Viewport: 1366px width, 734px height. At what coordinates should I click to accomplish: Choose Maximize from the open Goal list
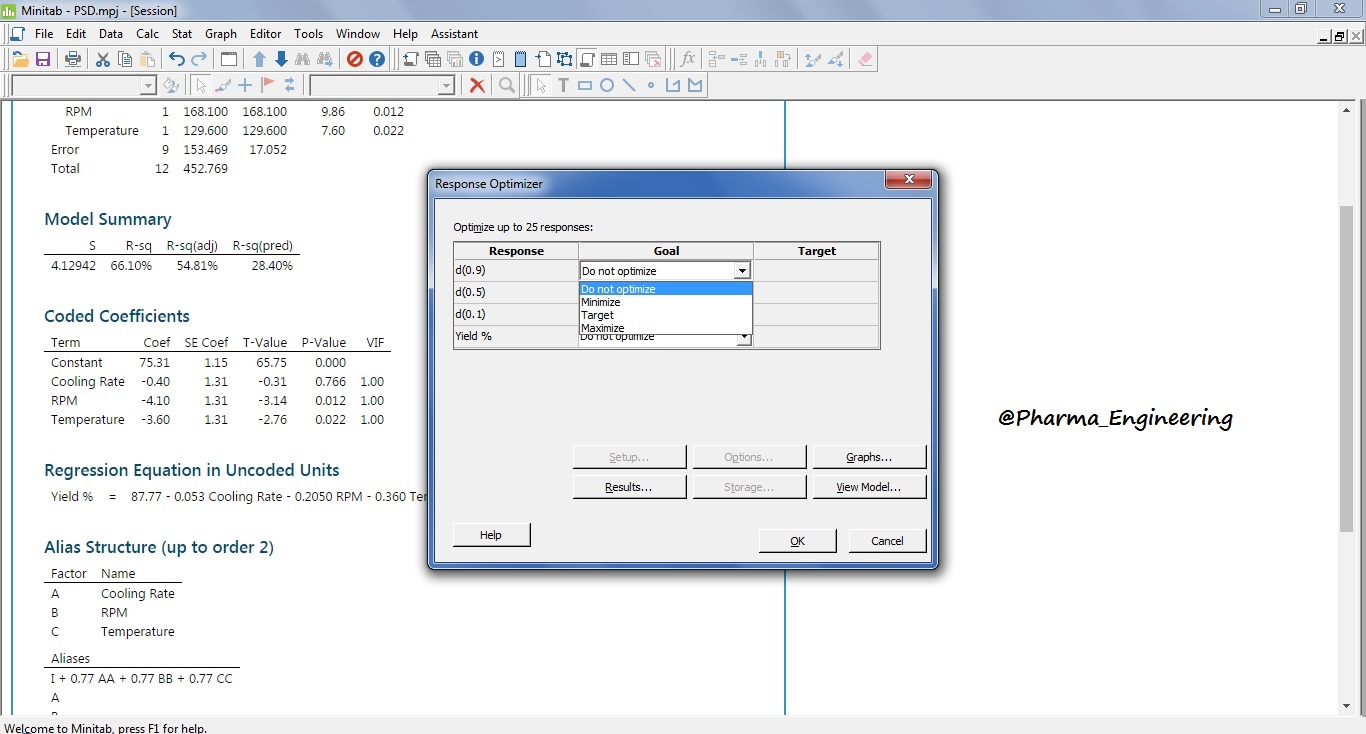point(602,327)
